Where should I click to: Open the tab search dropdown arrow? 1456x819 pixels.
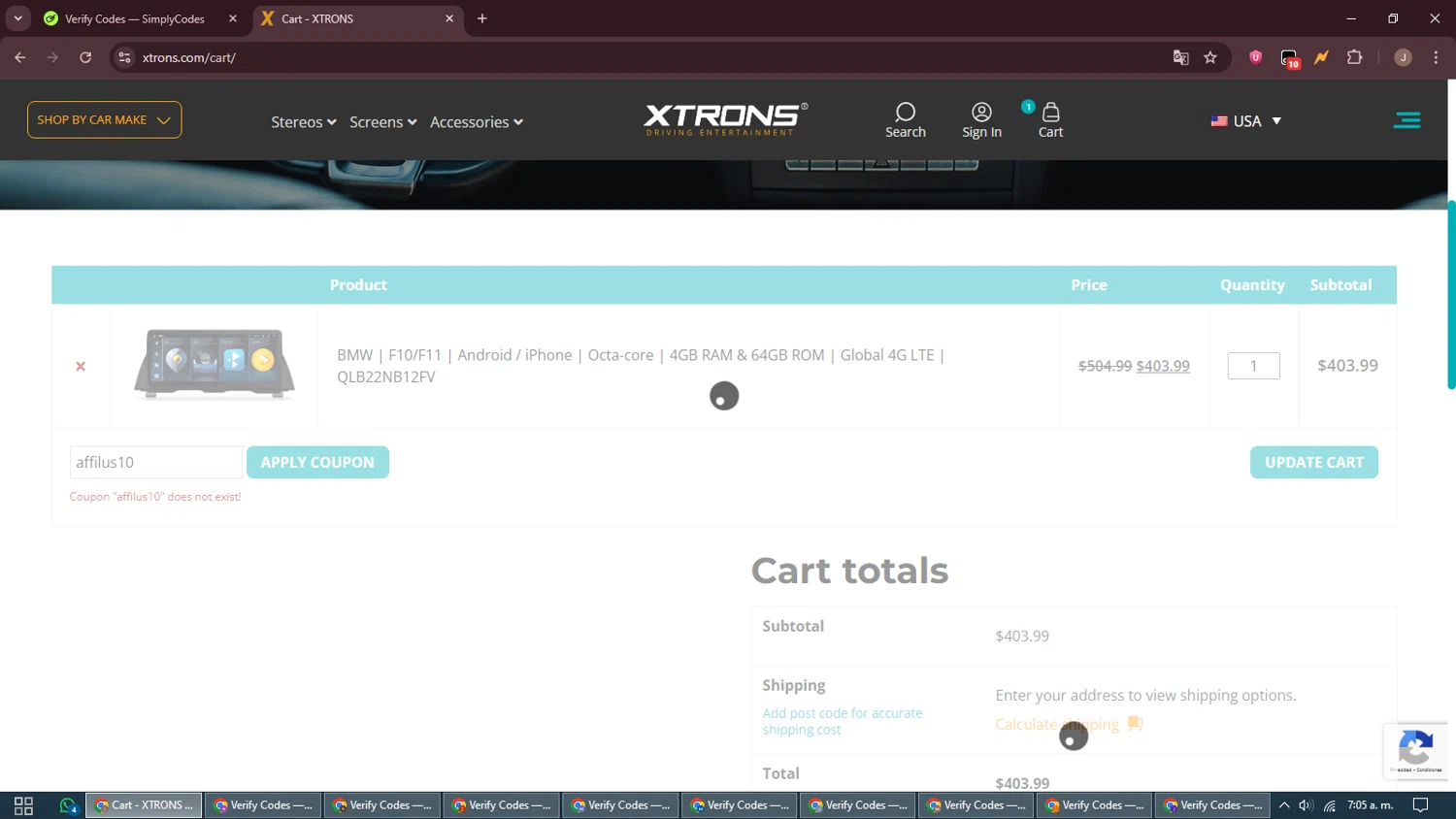pyautogui.click(x=17, y=18)
